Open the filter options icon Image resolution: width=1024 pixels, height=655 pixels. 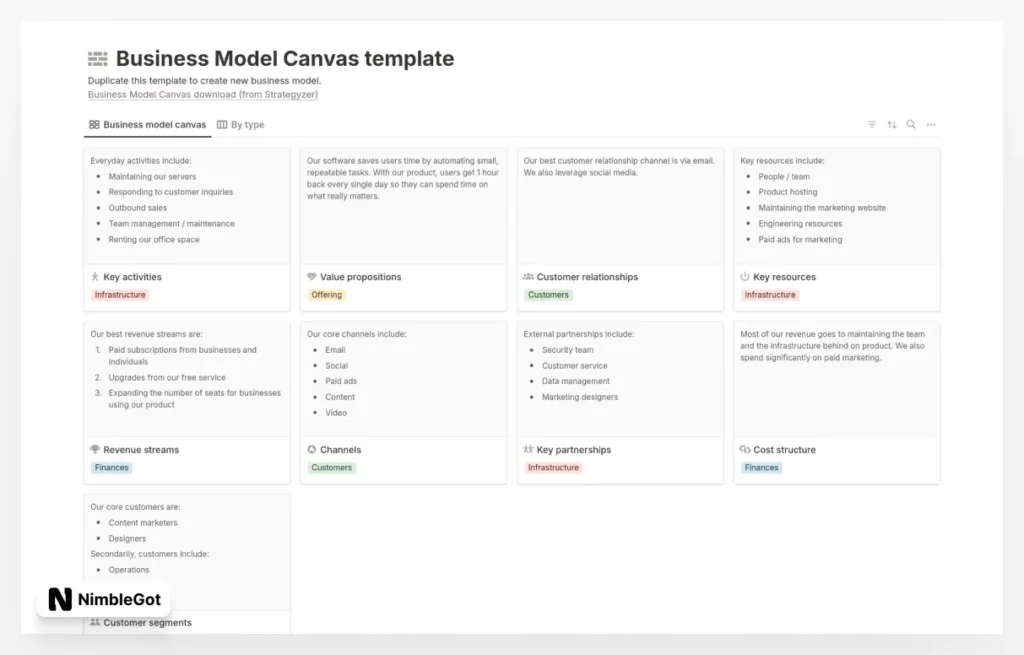point(871,124)
